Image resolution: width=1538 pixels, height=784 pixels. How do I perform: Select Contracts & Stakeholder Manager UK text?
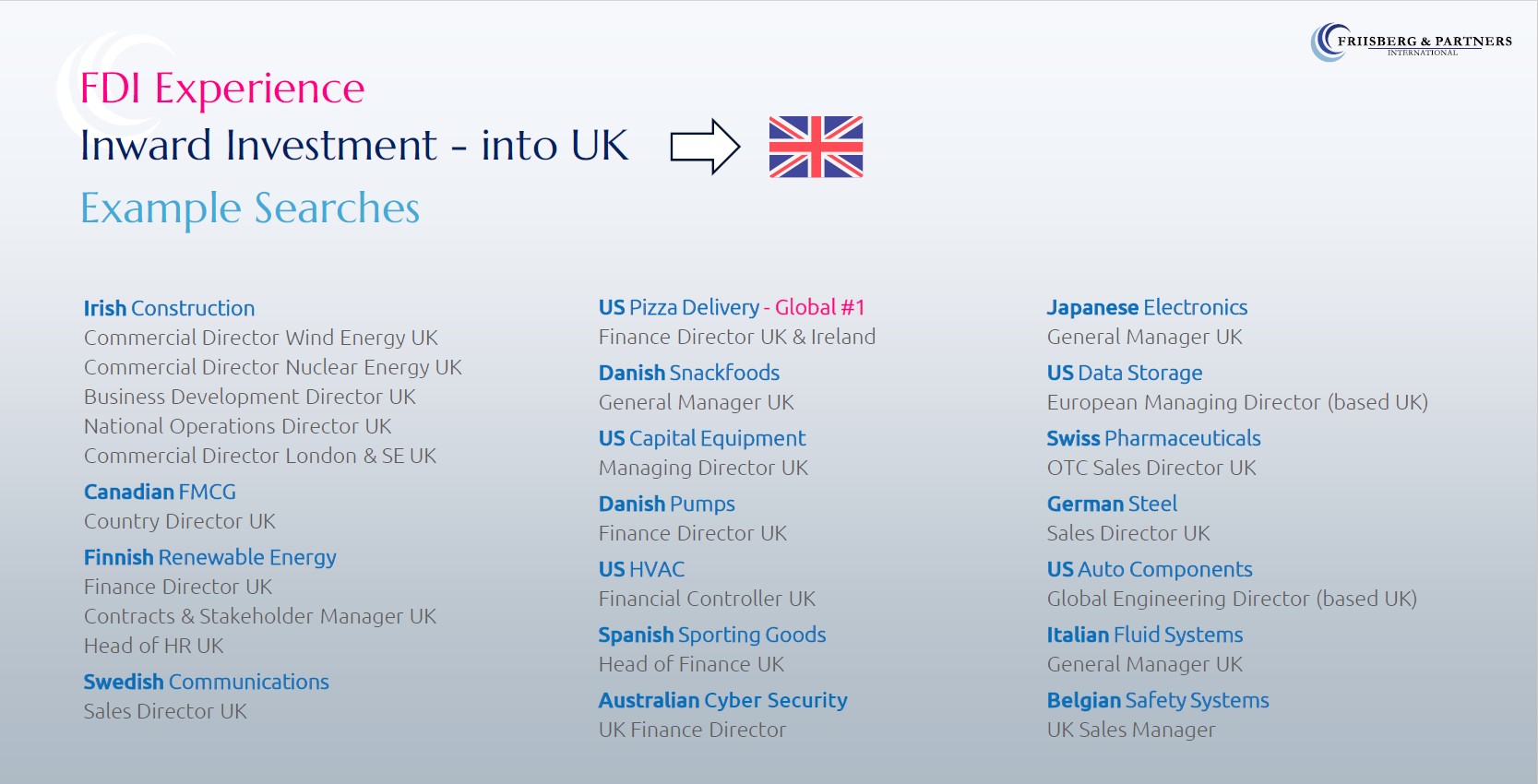260,616
